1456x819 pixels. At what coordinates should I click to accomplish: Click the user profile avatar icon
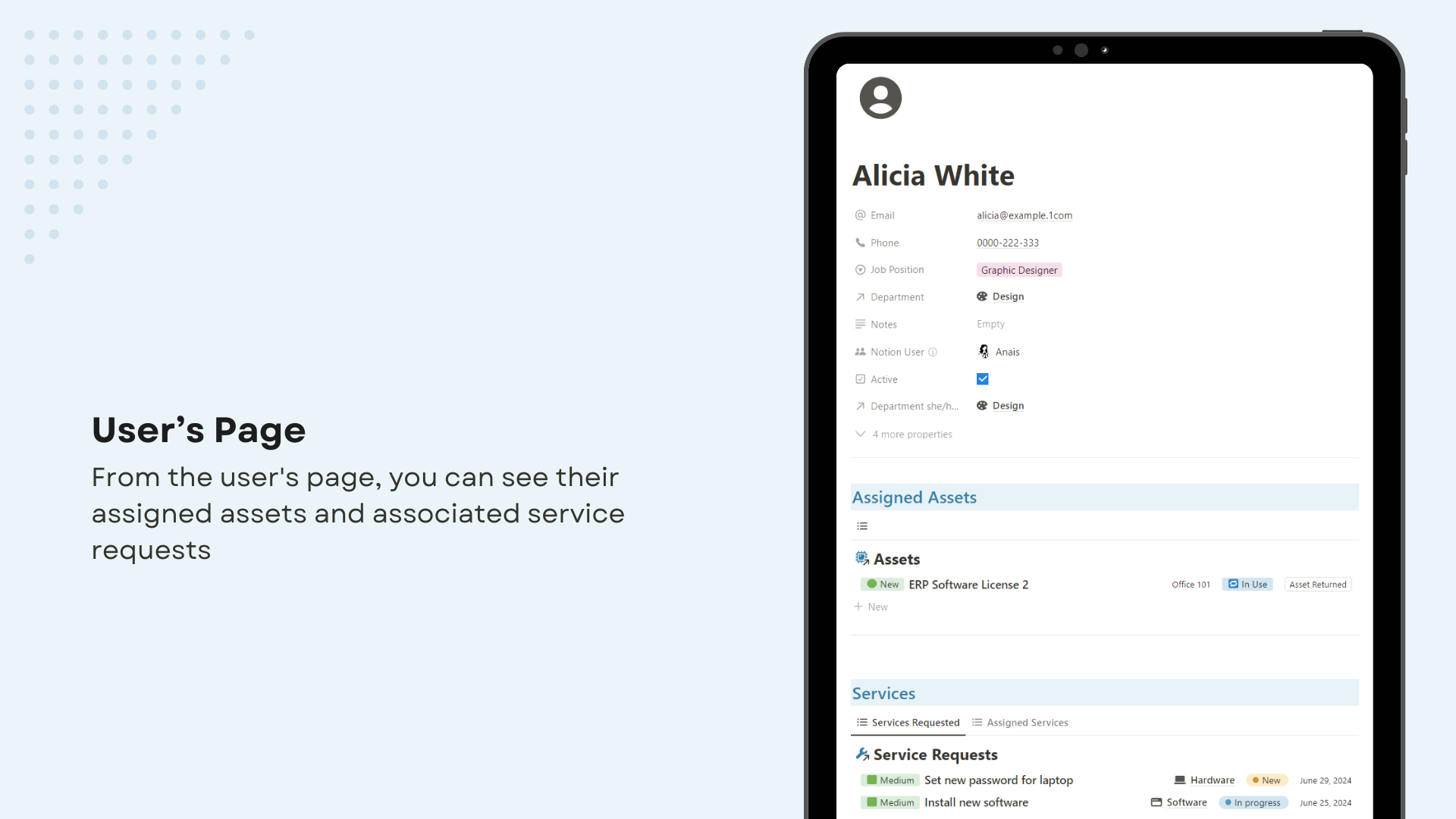(880, 98)
